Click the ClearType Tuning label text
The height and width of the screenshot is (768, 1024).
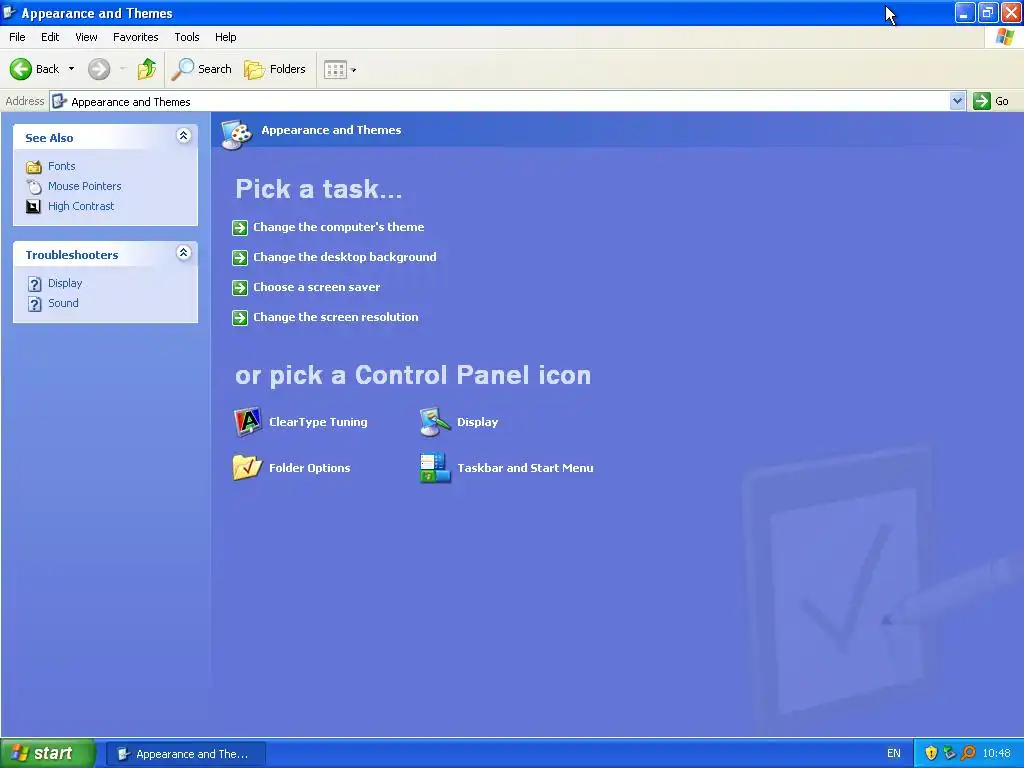[318, 422]
